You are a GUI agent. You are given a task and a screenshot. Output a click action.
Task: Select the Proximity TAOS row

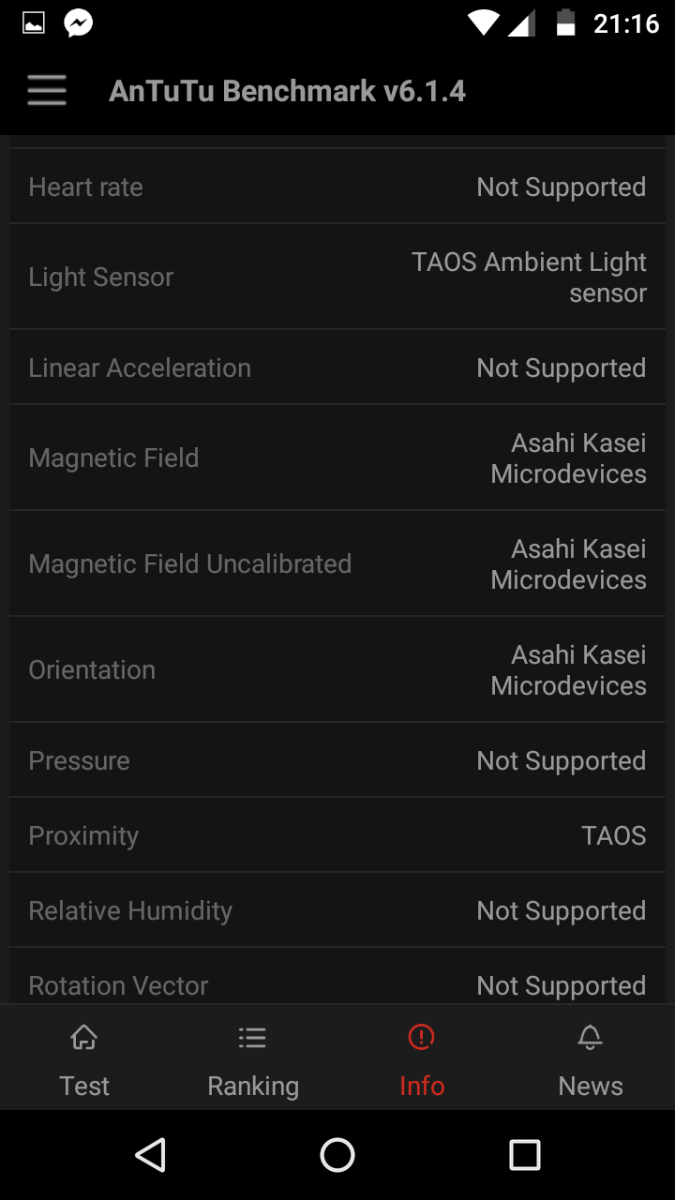337,836
